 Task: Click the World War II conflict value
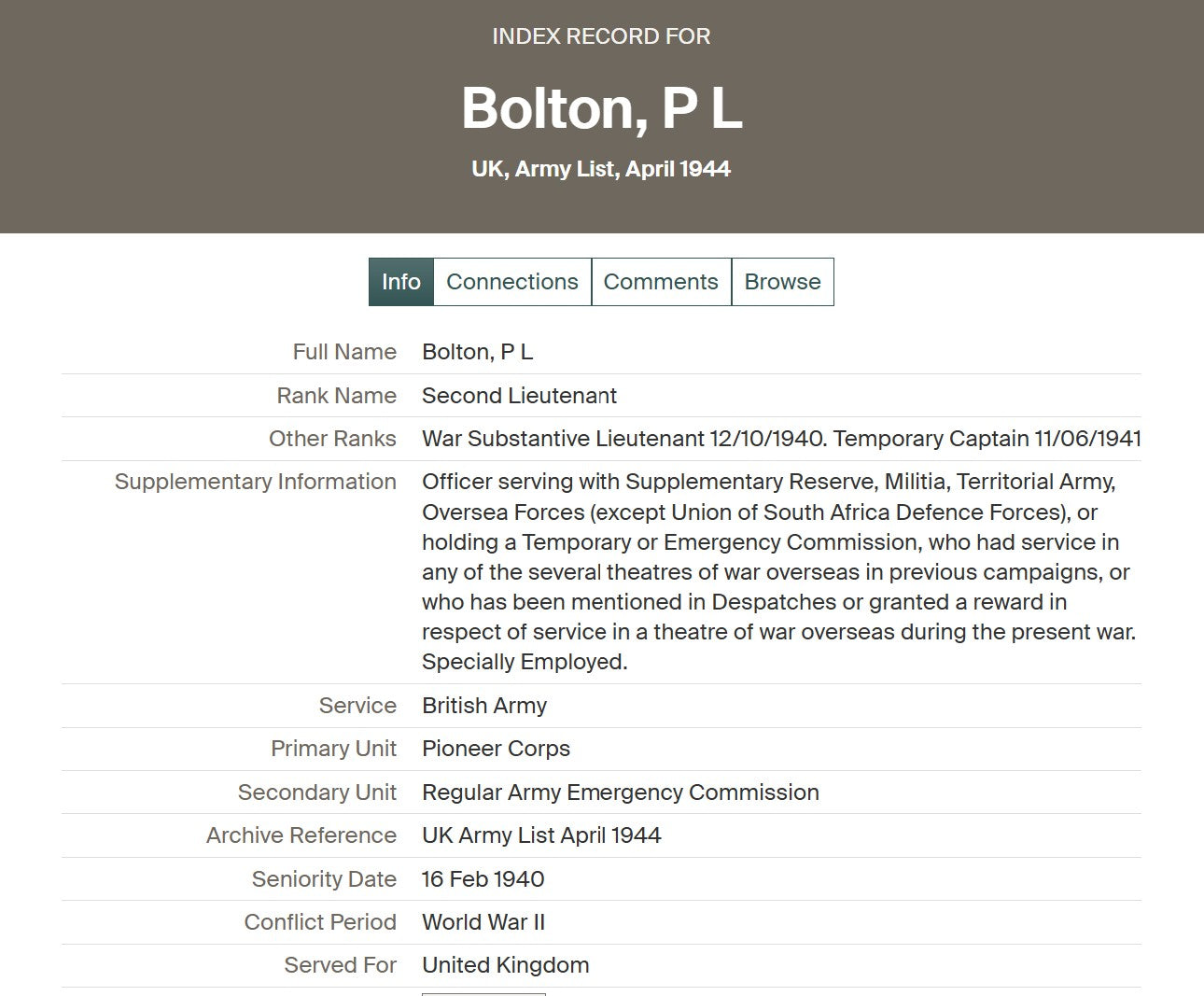483,922
